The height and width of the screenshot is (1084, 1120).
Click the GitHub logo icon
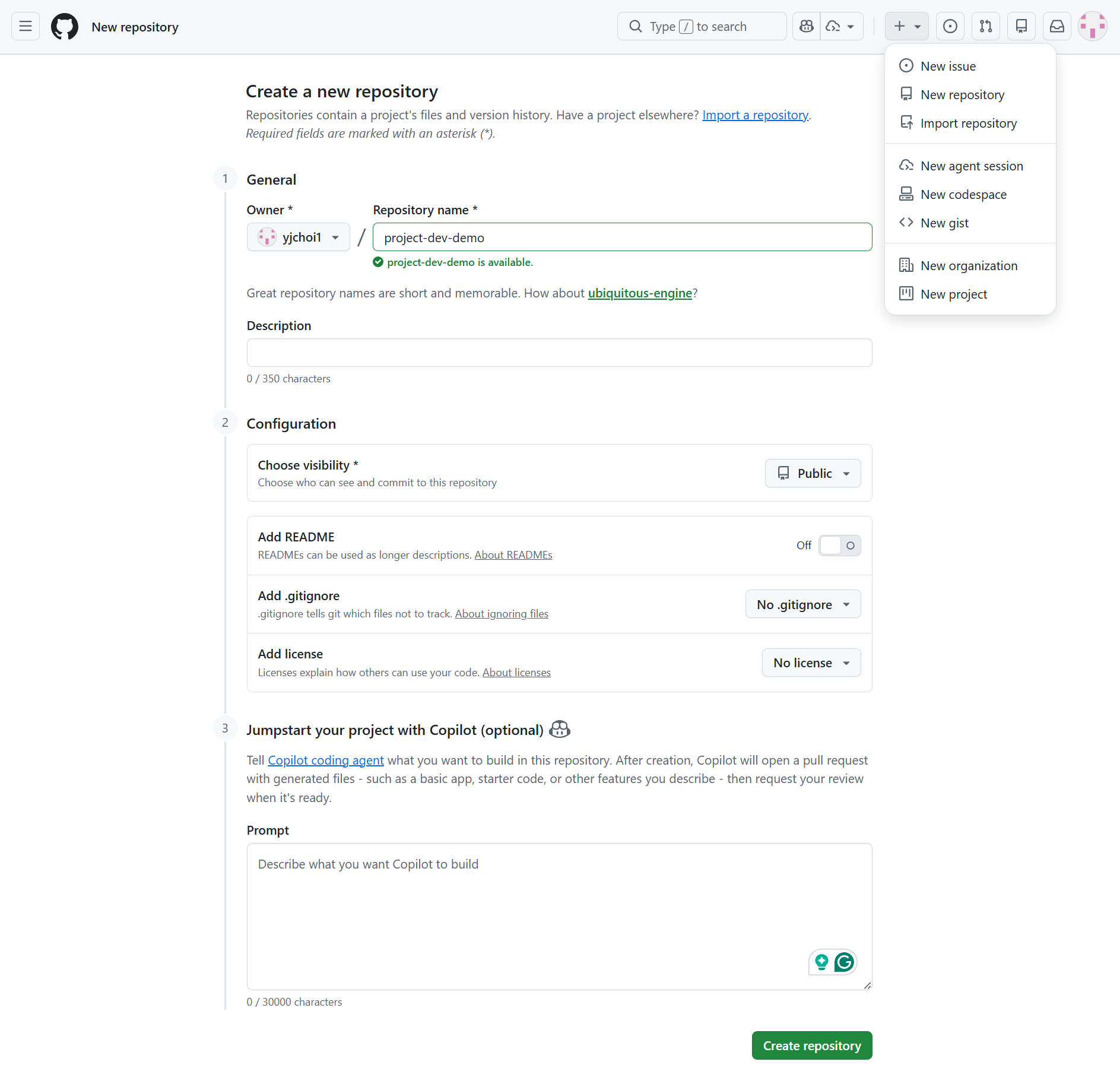[64, 26]
